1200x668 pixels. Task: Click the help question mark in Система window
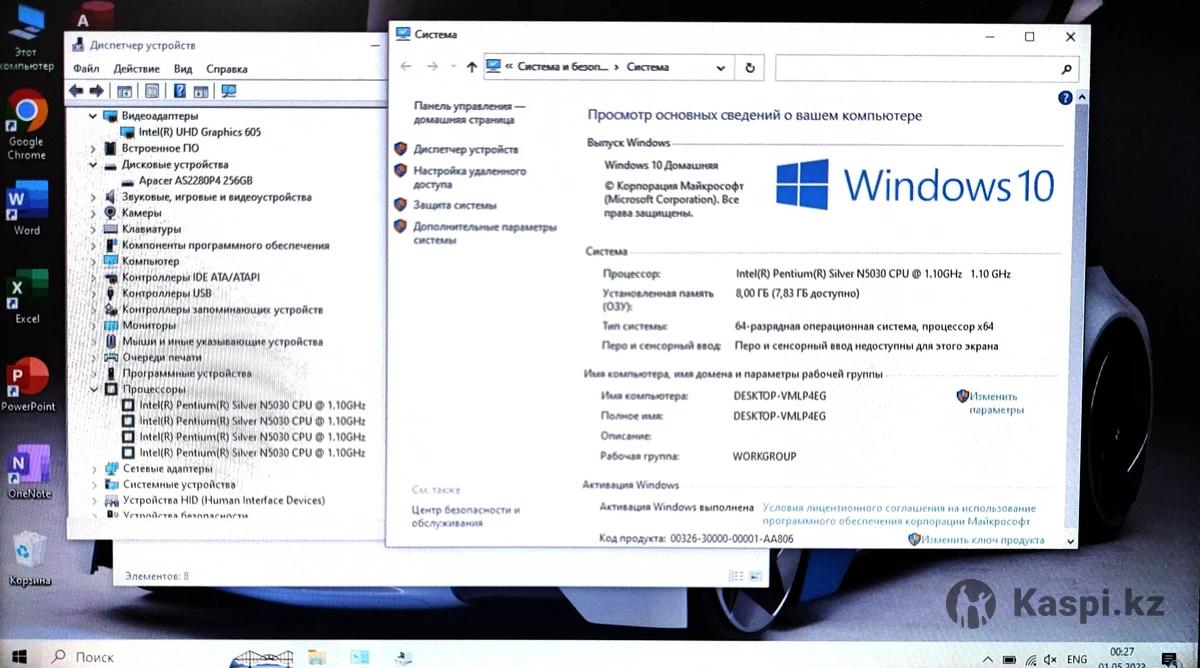point(1065,97)
